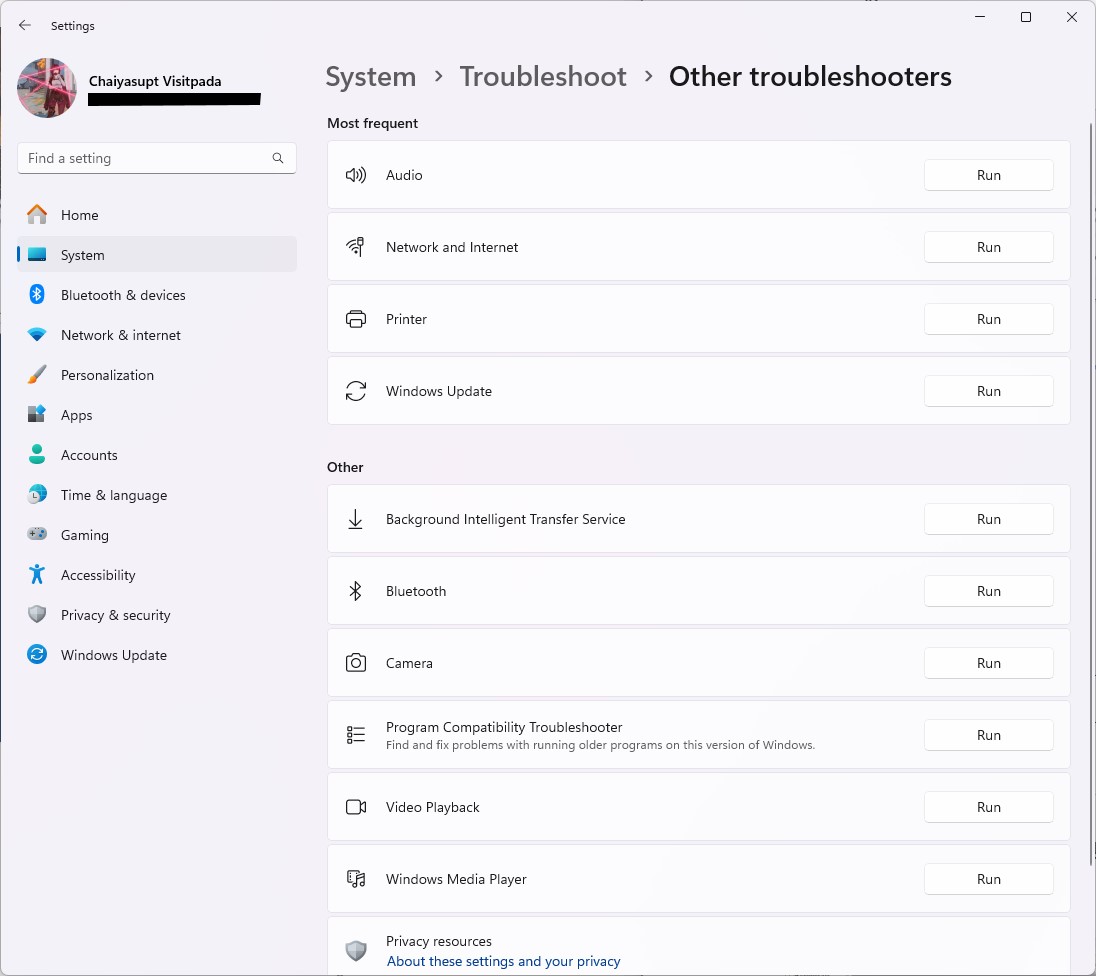Click the Windows Update sidebar icon
The width and height of the screenshot is (1096, 976).
pos(37,654)
